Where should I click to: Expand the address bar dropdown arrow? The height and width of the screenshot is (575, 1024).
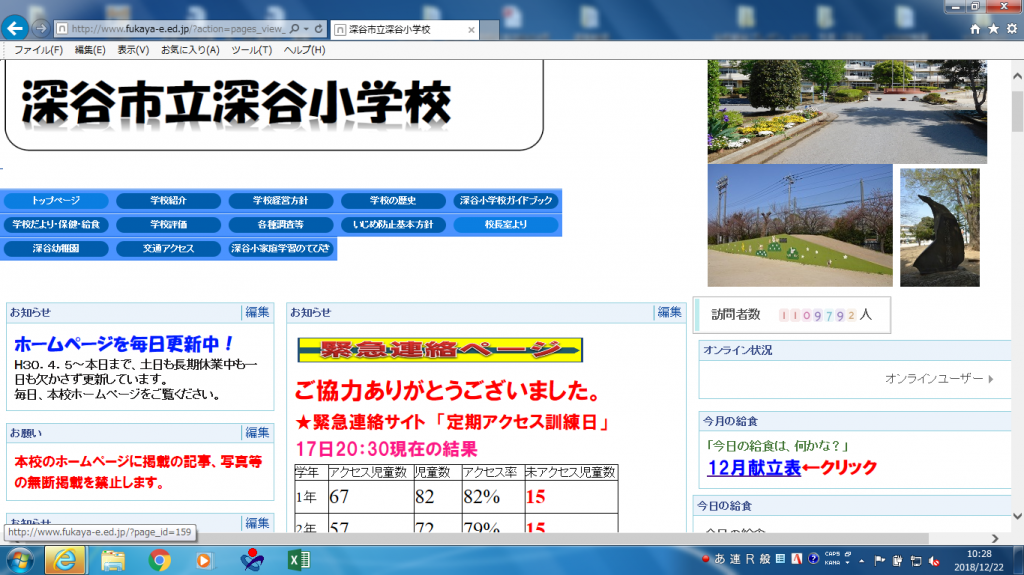click(306, 29)
